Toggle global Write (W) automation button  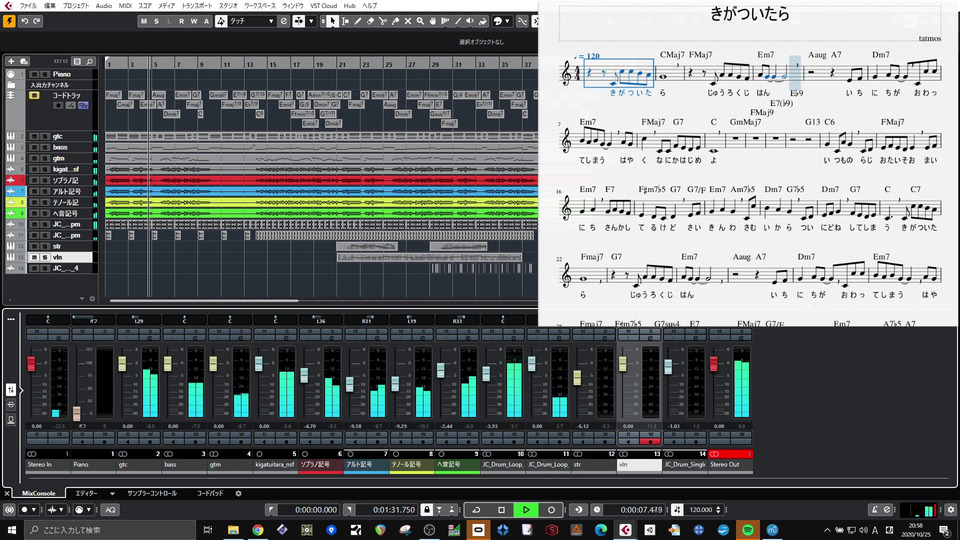point(193,21)
